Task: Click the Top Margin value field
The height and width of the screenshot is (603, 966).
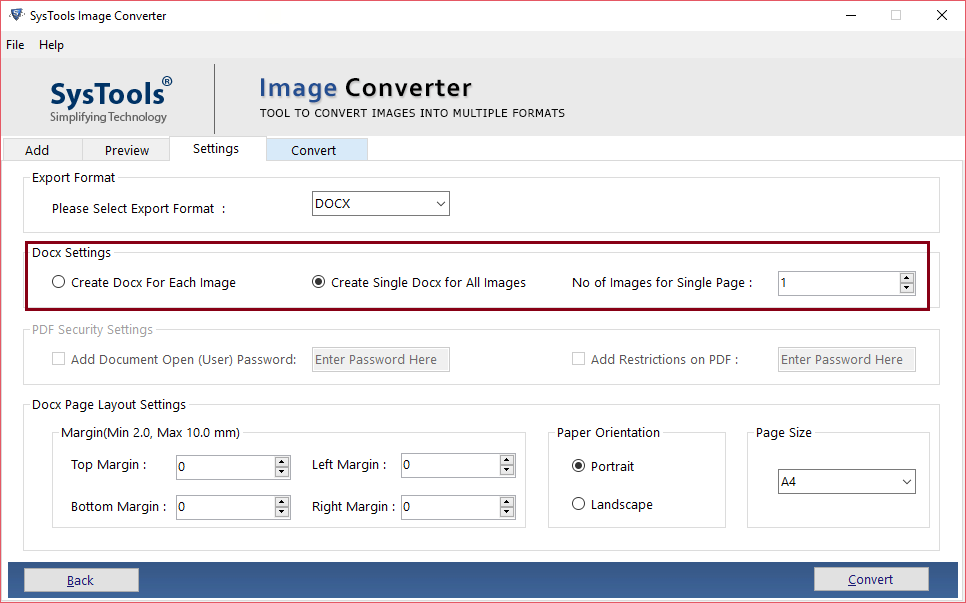Action: (225, 467)
